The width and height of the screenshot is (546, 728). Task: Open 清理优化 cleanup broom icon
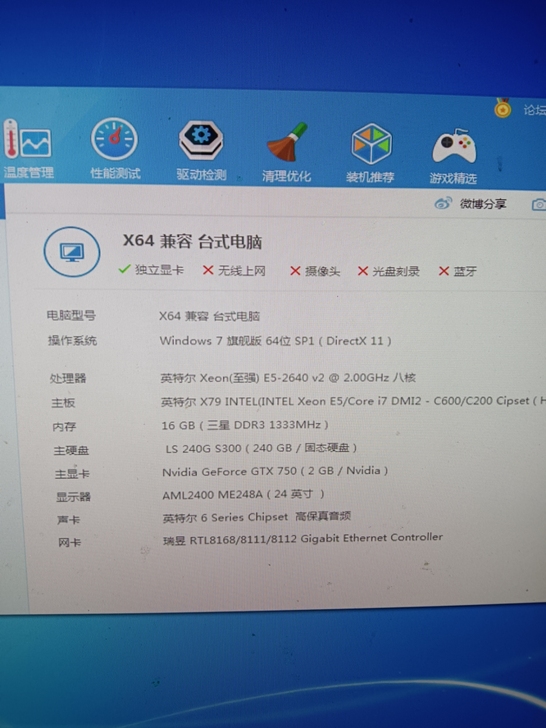[x=286, y=153]
